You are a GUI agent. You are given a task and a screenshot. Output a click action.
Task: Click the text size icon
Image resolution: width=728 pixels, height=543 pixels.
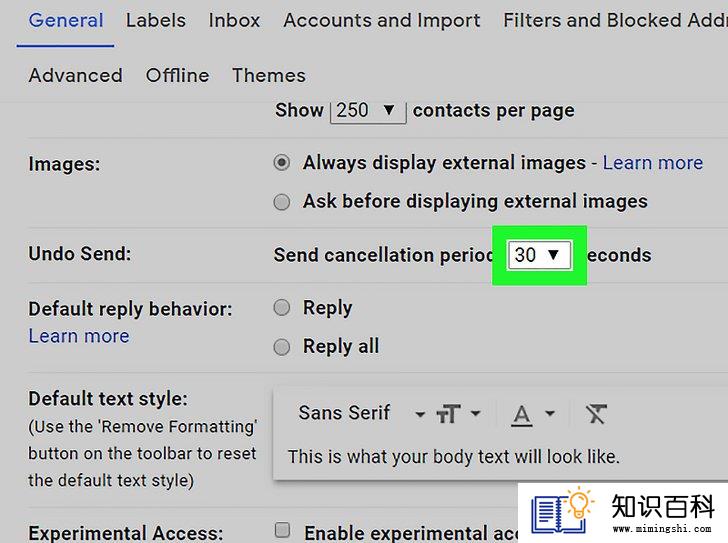(x=448, y=414)
